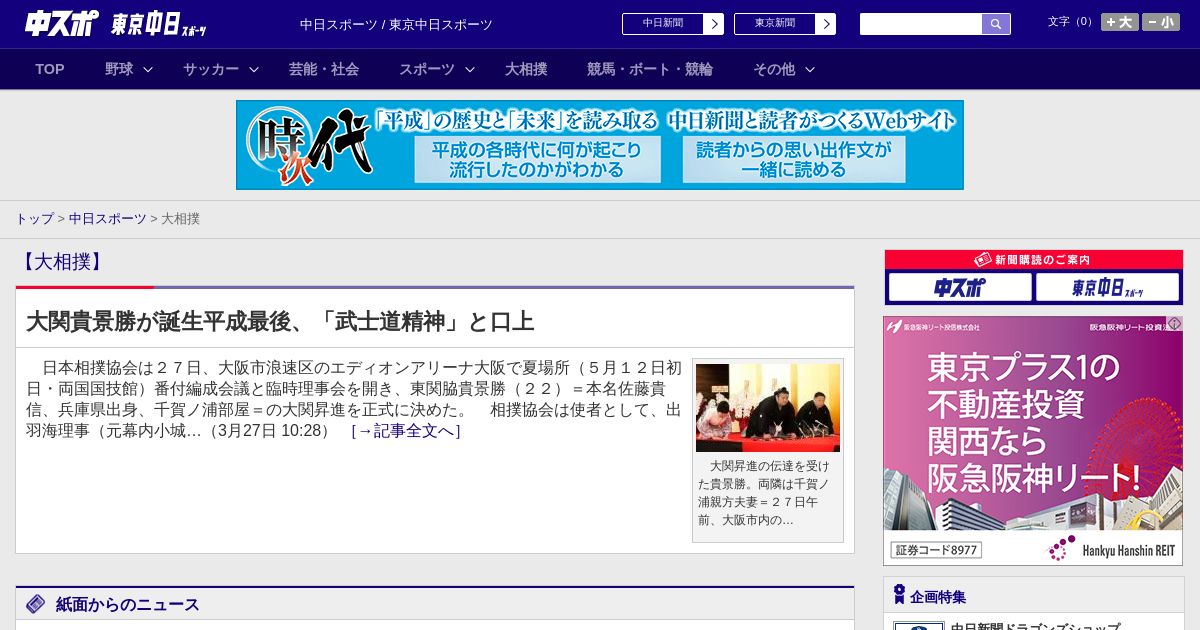Open 大相撲 menu item

coord(526,69)
